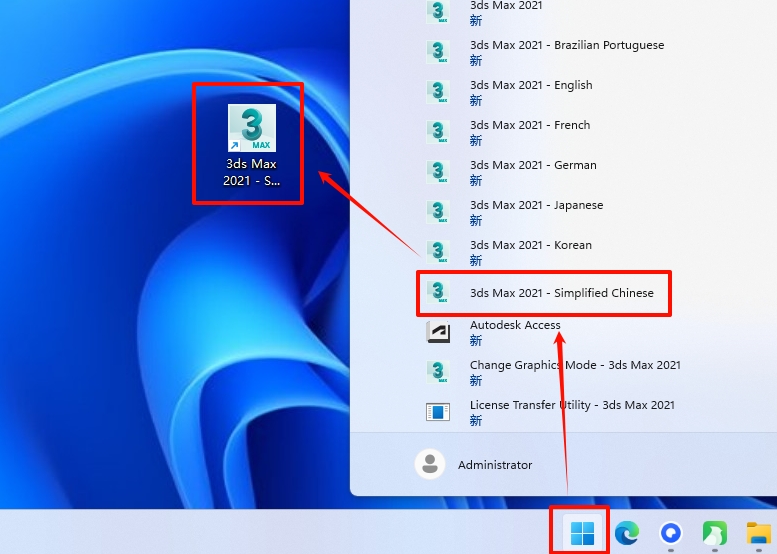Click the Windows Start button in taskbar
This screenshot has width=777, height=554.
[x=581, y=534]
